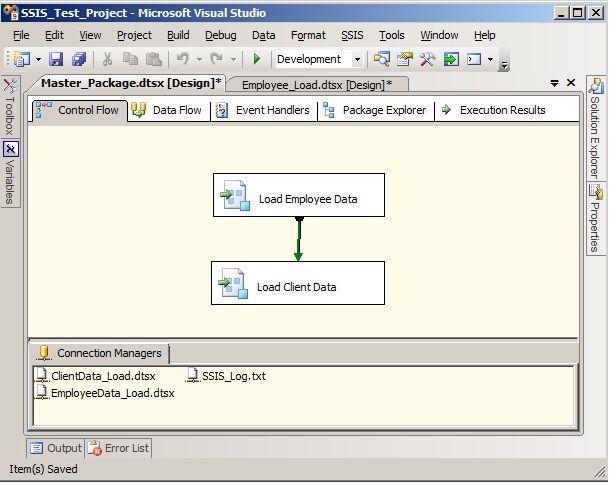Image resolution: width=611 pixels, height=485 pixels.
Task: Click the Solution Explorer toolbar icon
Action: click(x=381, y=59)
